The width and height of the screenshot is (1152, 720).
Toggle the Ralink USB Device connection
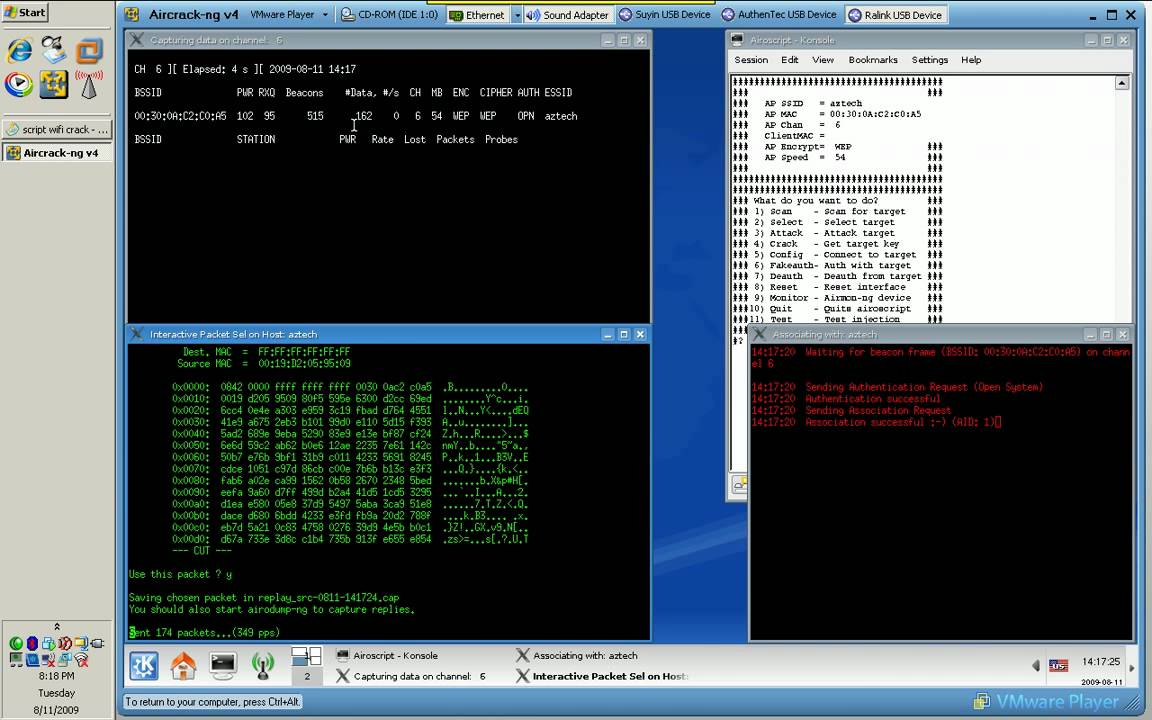895,15
